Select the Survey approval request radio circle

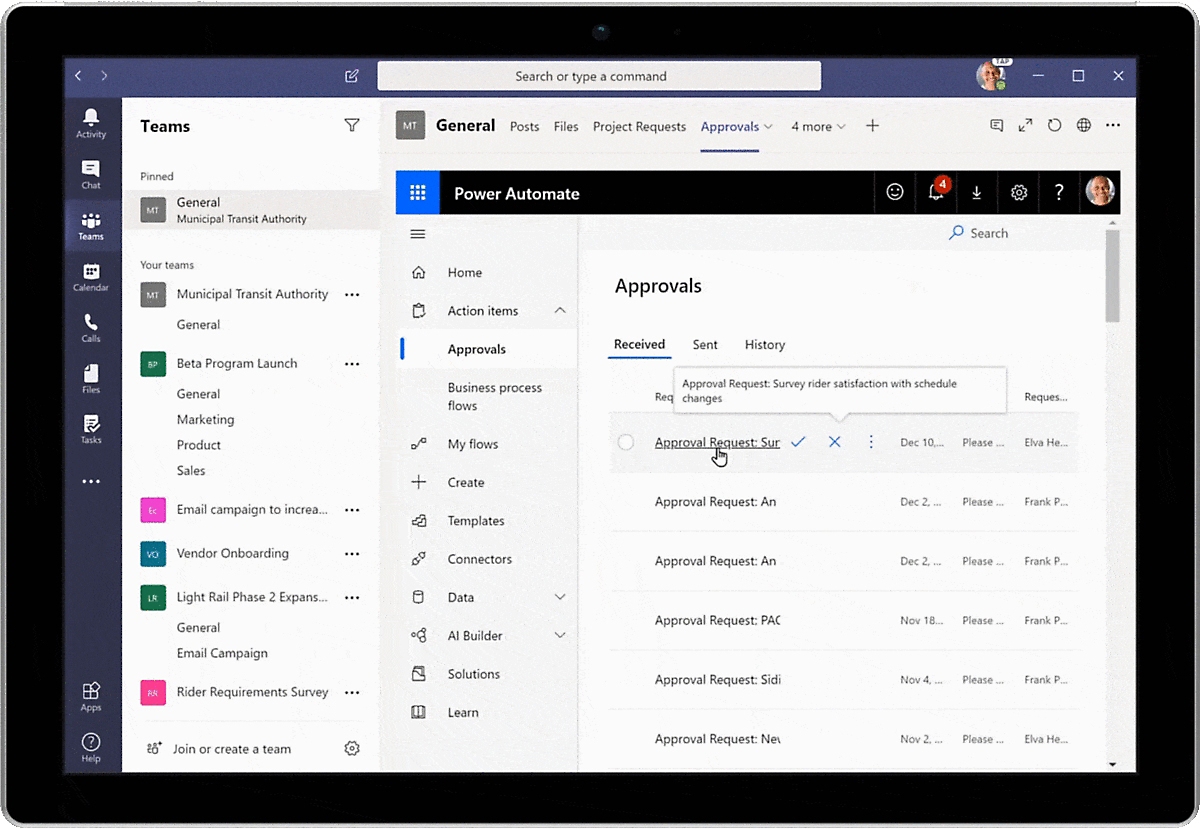click(x=626, y=442)
